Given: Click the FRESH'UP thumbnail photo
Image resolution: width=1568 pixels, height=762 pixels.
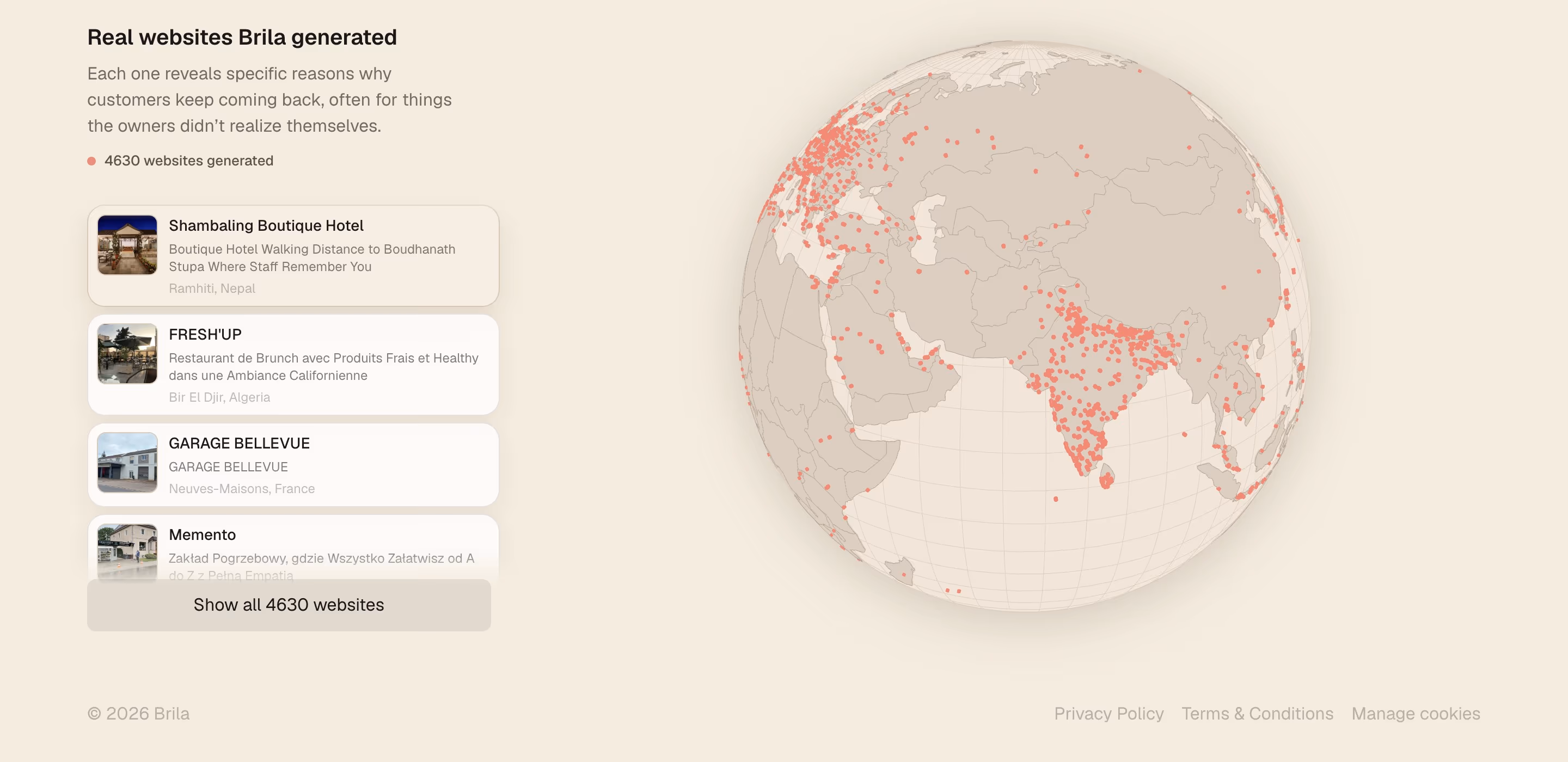Looking at the screenshot, I should pyautogui.click(x=127, y=354).
